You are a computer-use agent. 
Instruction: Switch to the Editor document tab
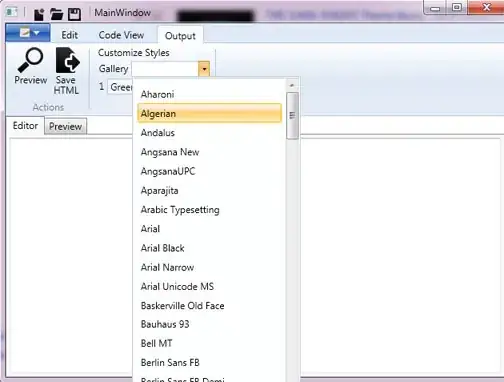pos(25,126)
